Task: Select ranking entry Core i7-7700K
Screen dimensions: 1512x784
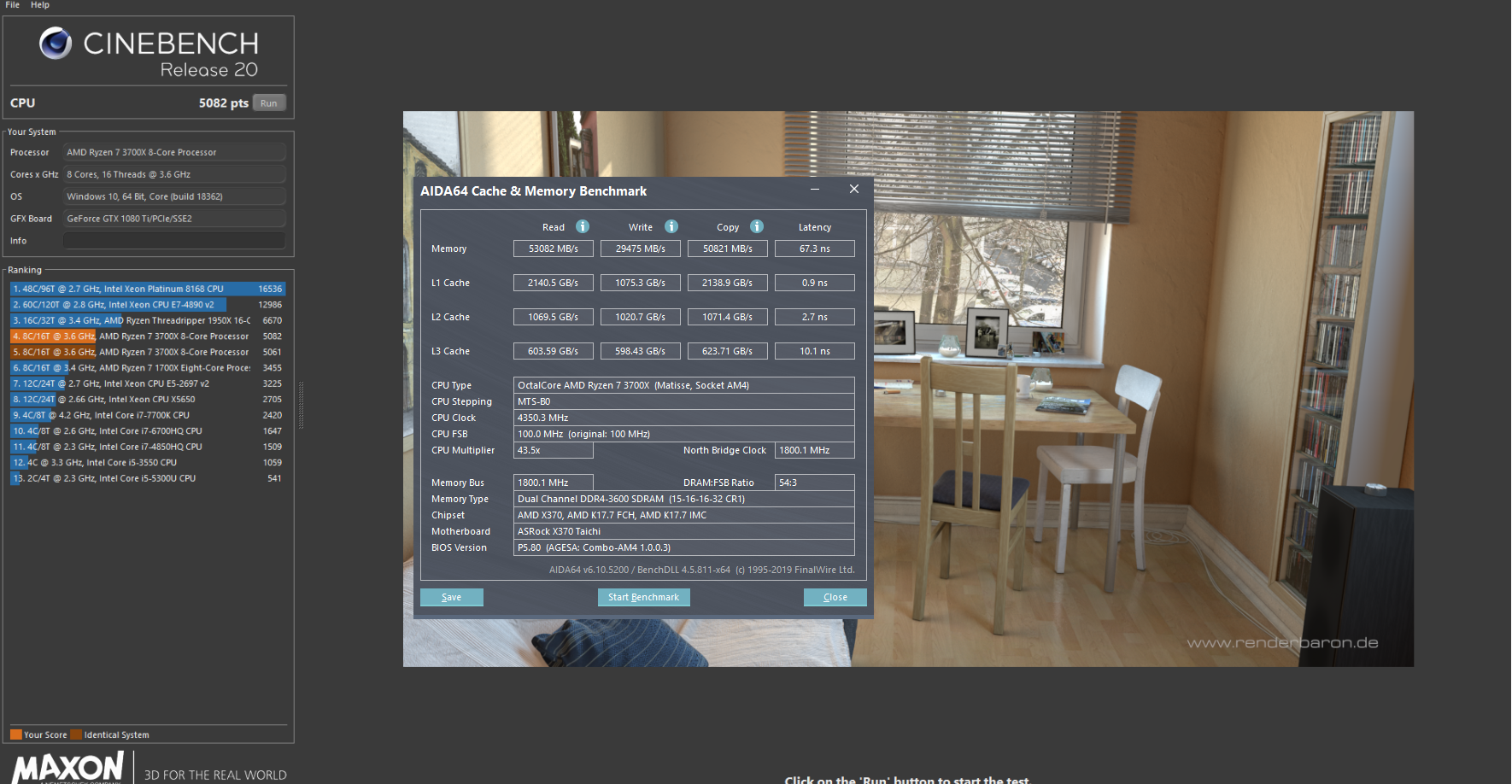Action: [x=147, y=415]
